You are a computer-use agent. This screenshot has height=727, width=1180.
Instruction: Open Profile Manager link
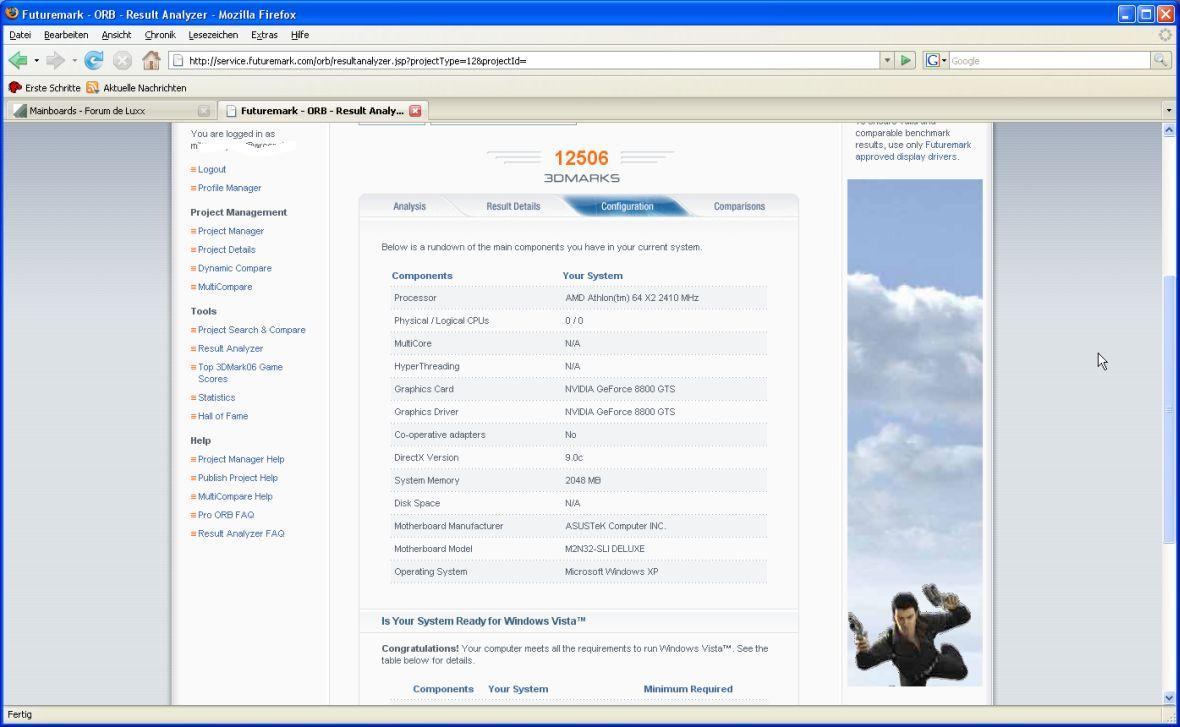(230, 188)
